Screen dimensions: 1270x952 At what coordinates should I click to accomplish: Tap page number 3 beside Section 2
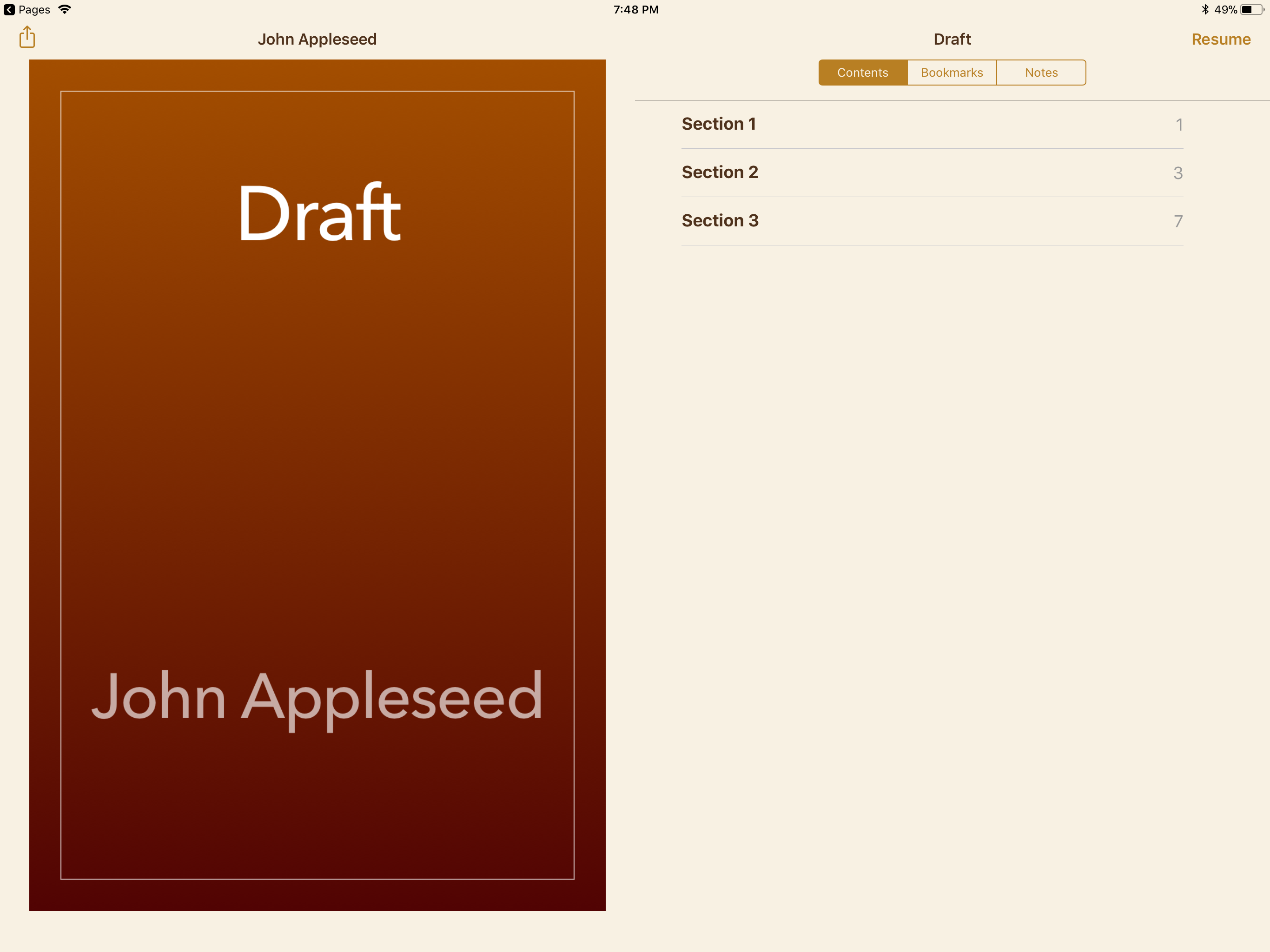click(1177, 173)
